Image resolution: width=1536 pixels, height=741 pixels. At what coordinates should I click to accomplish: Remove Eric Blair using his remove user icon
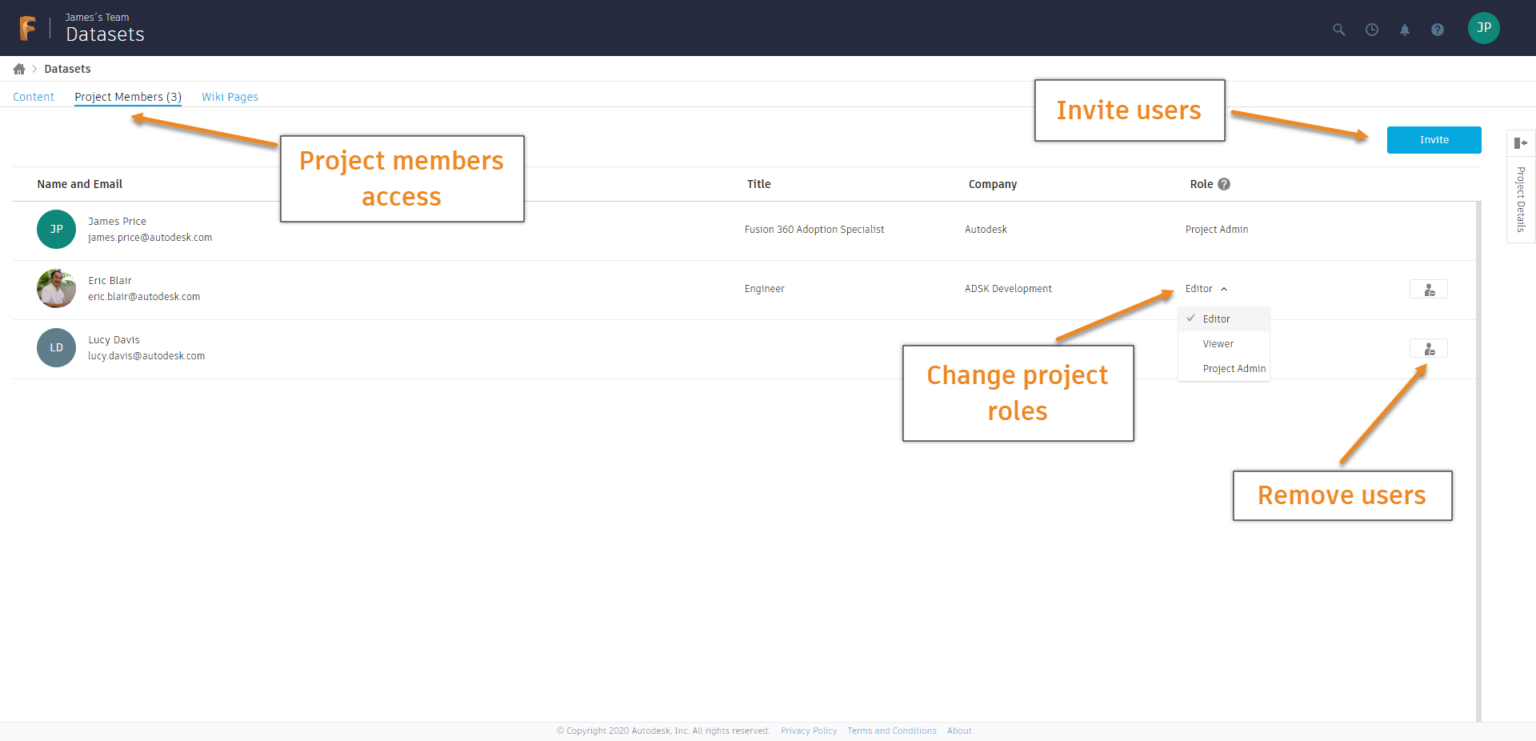[x=1428, y=288]
